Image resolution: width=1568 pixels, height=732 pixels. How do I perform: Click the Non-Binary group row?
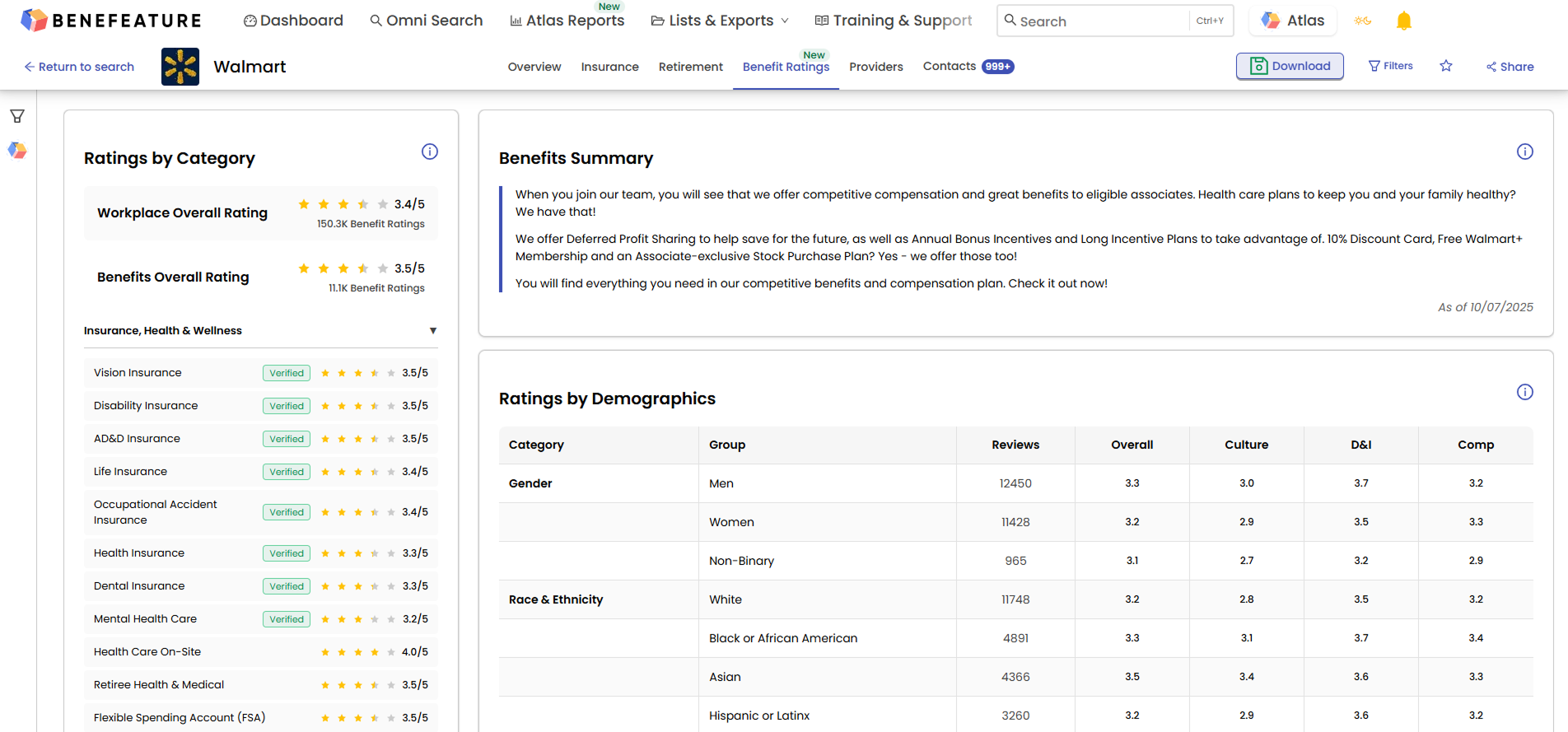coord(1016,561)
